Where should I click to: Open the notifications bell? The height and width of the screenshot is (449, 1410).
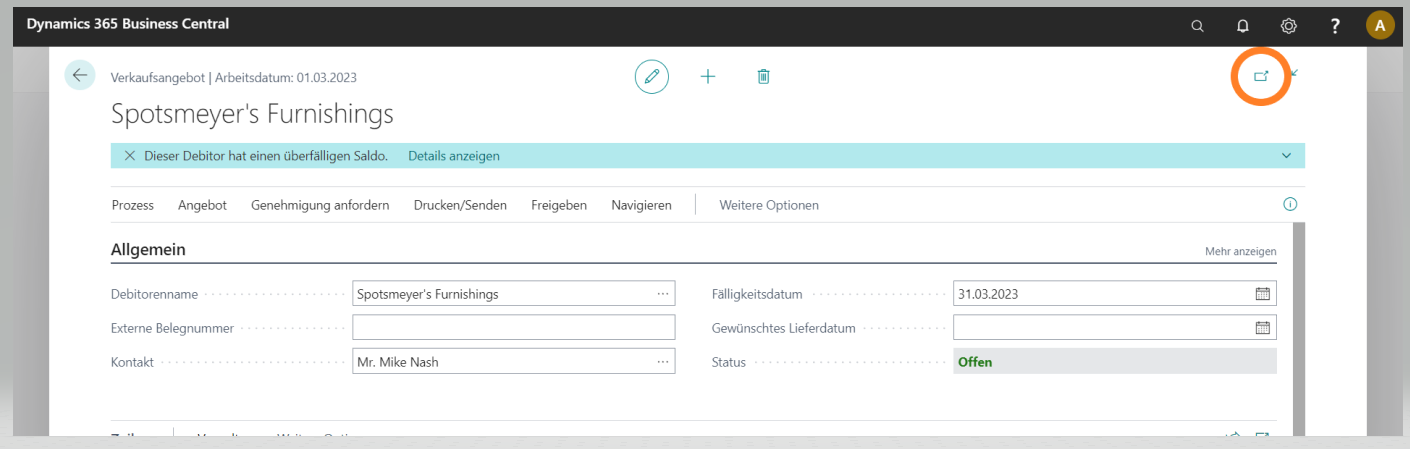coord(1243,27)
